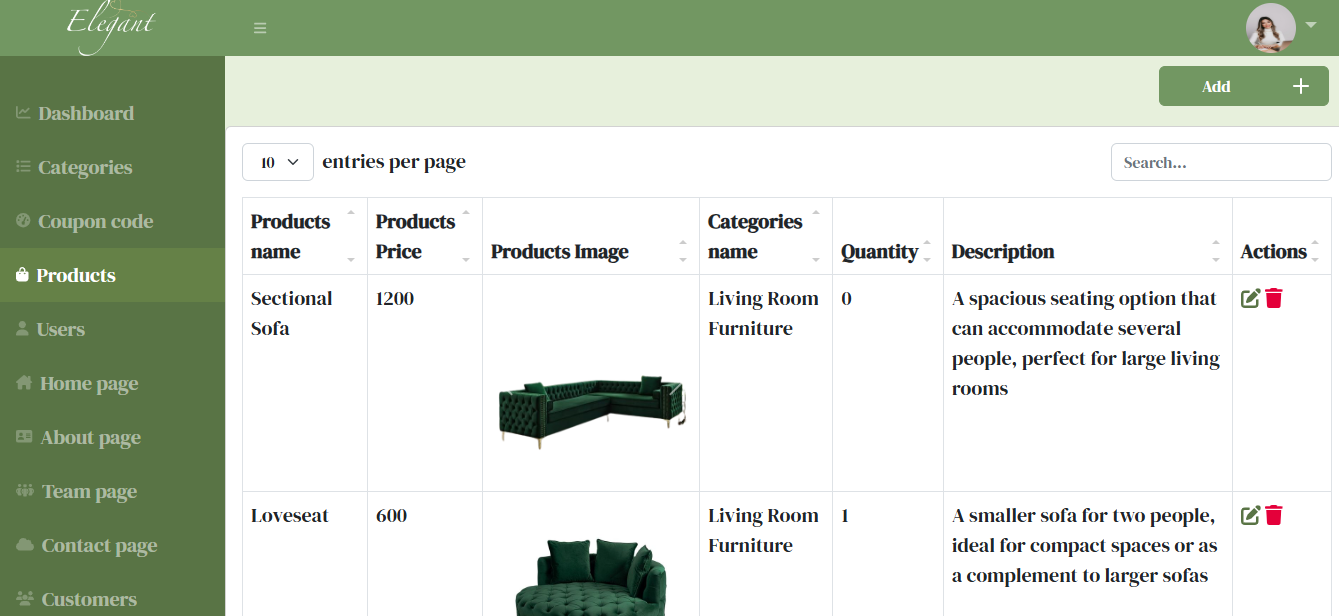This screenshot has height=616, width=1339.
Task: Click the hamburger menu icon in header
Action: pyautogui.click(x=260, y=28)
